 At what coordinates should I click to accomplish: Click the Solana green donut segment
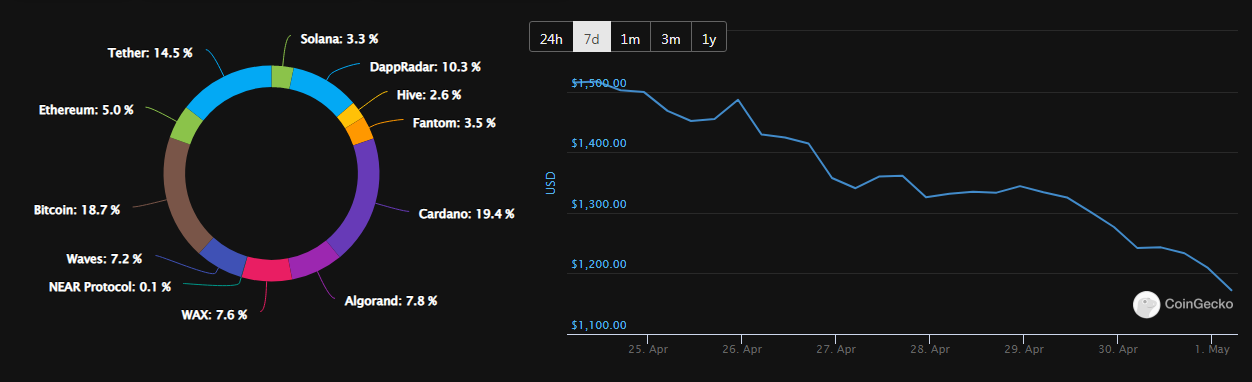pos(282,78)
